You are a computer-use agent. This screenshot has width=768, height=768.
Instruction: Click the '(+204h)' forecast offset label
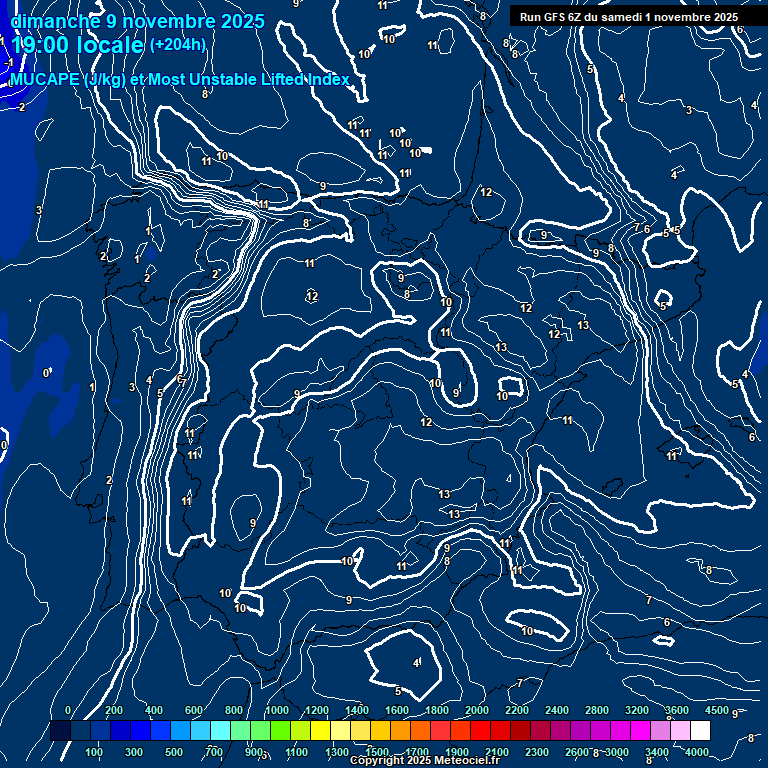point(178,45)
